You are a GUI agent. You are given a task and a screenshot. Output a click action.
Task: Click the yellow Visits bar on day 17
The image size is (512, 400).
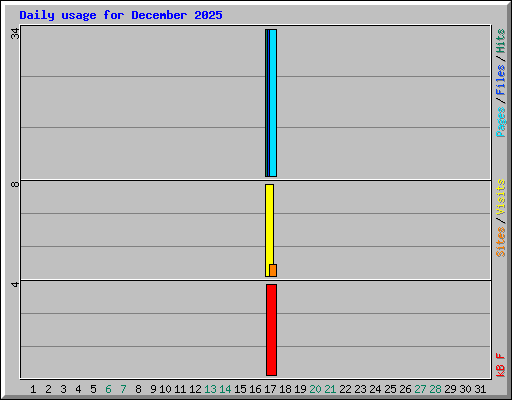point(269,230)
